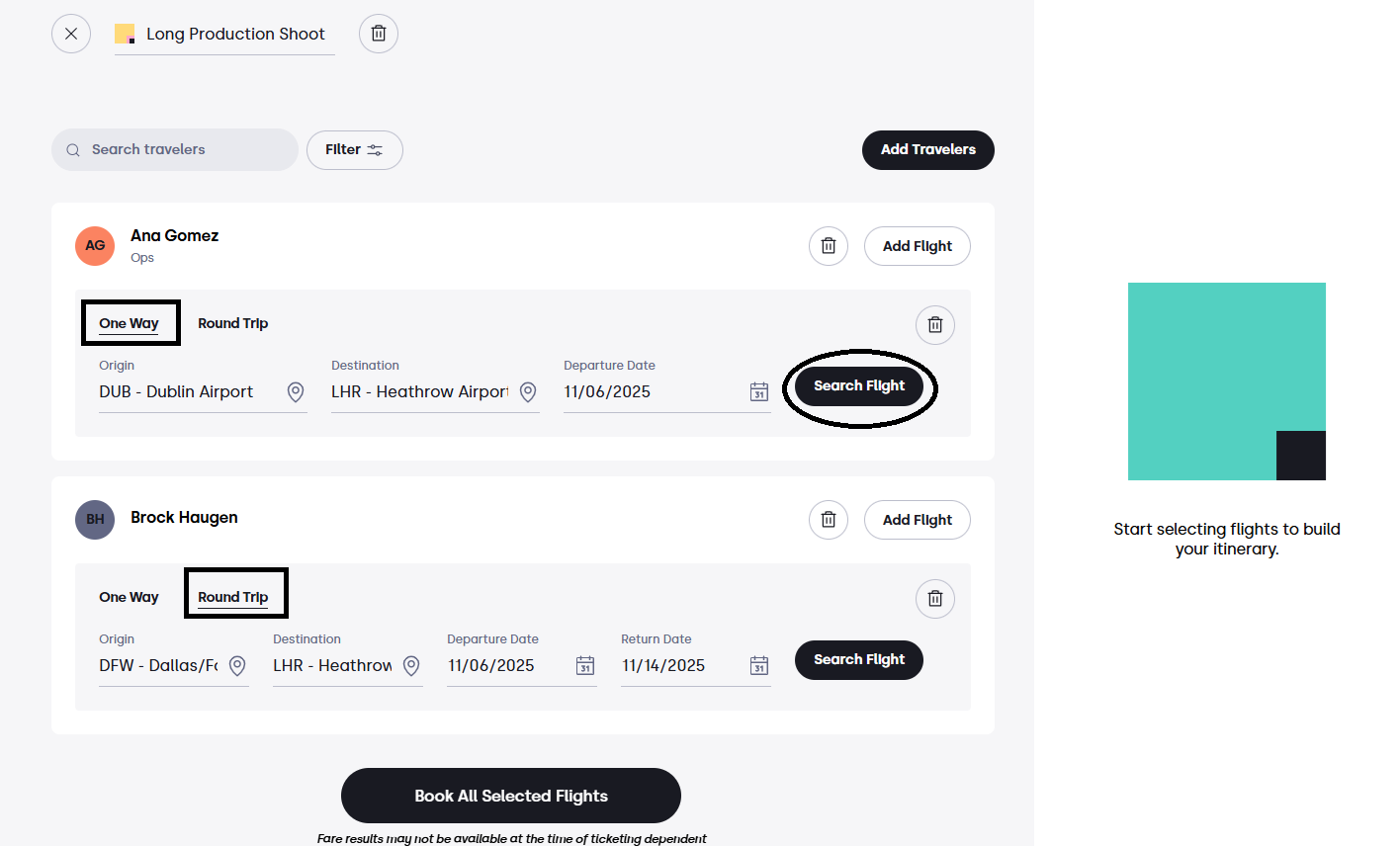Search flight for Ana Gomez
Screen dimensions: 1400x846
click(x=859, y=386)
